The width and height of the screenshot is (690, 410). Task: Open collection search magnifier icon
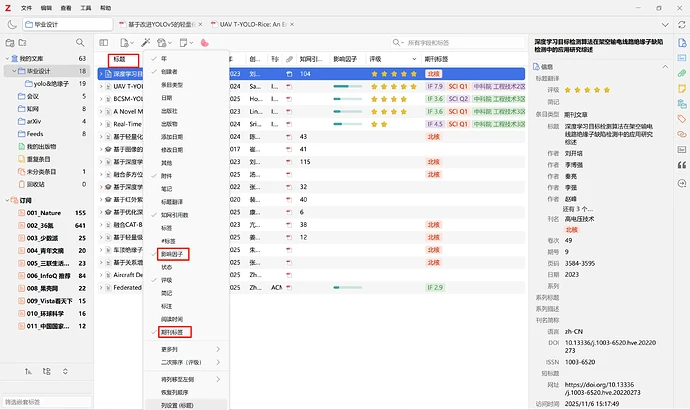(x=80, y=43)
